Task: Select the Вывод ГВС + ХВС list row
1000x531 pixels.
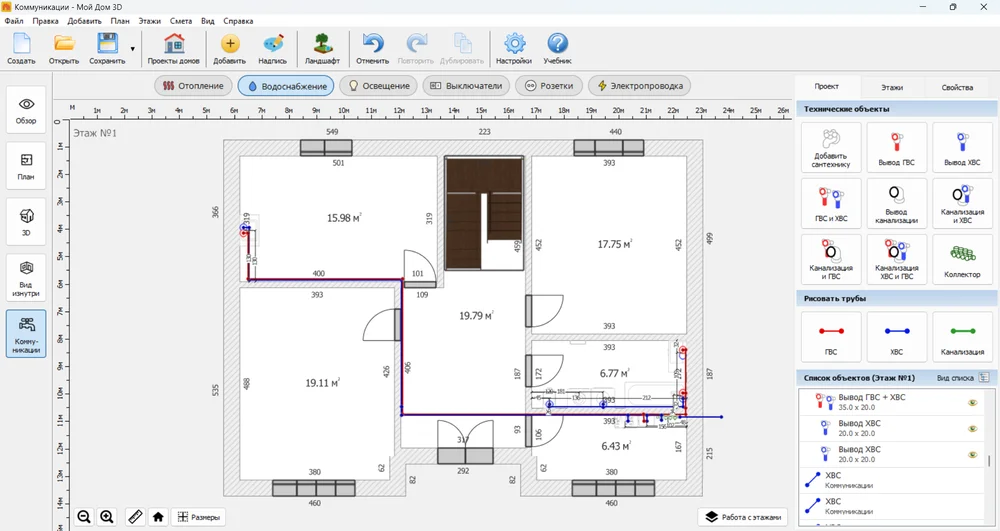Action: (x=892, y=402)
